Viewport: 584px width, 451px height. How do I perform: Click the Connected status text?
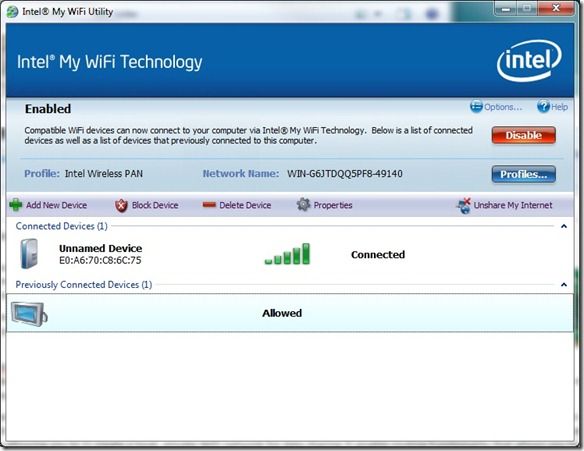(378, 254)
